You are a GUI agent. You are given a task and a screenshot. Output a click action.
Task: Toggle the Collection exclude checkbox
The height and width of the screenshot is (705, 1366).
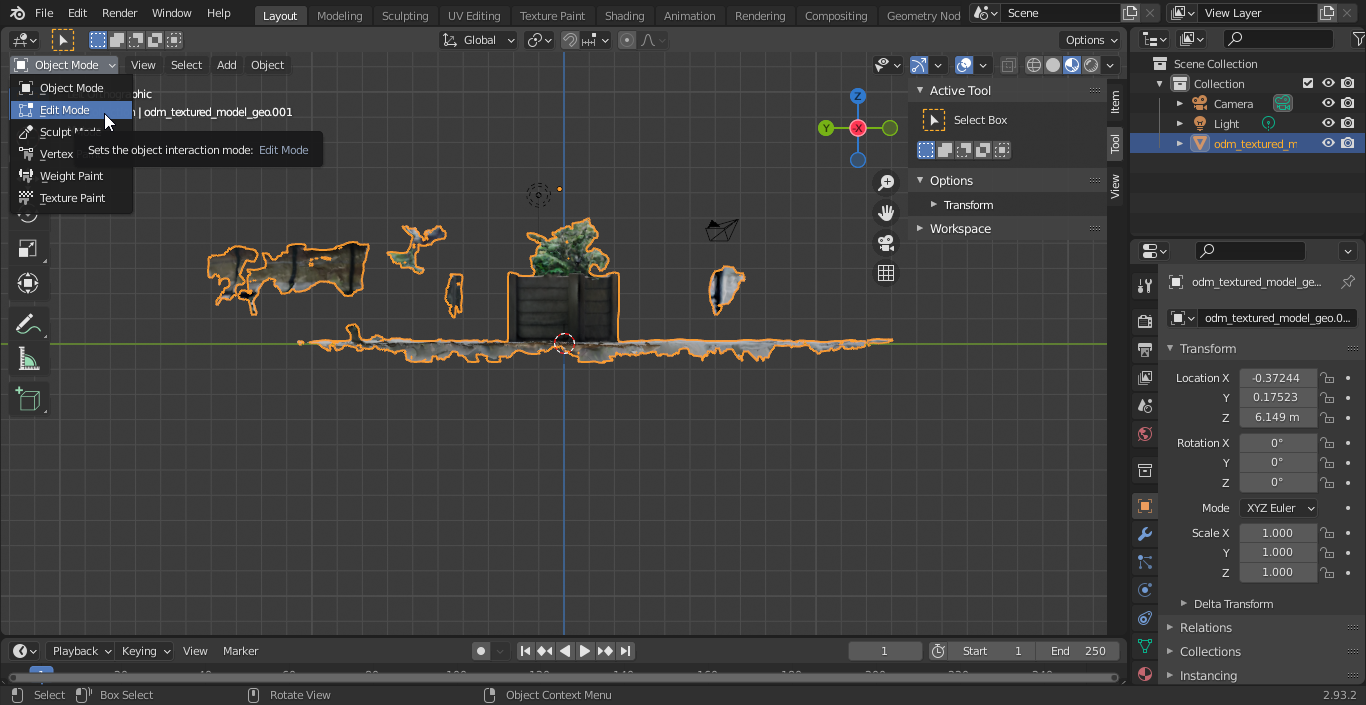(1308, 84)
